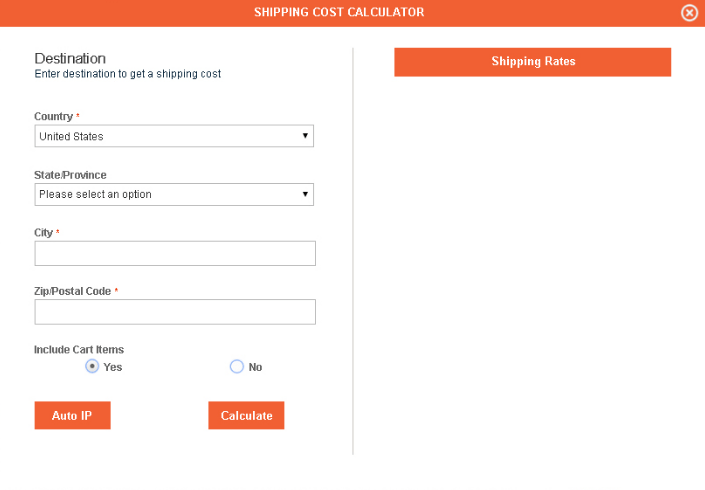Click the Include Cart Items label
Screen dimensions: 705x490
tap(79, 349)
